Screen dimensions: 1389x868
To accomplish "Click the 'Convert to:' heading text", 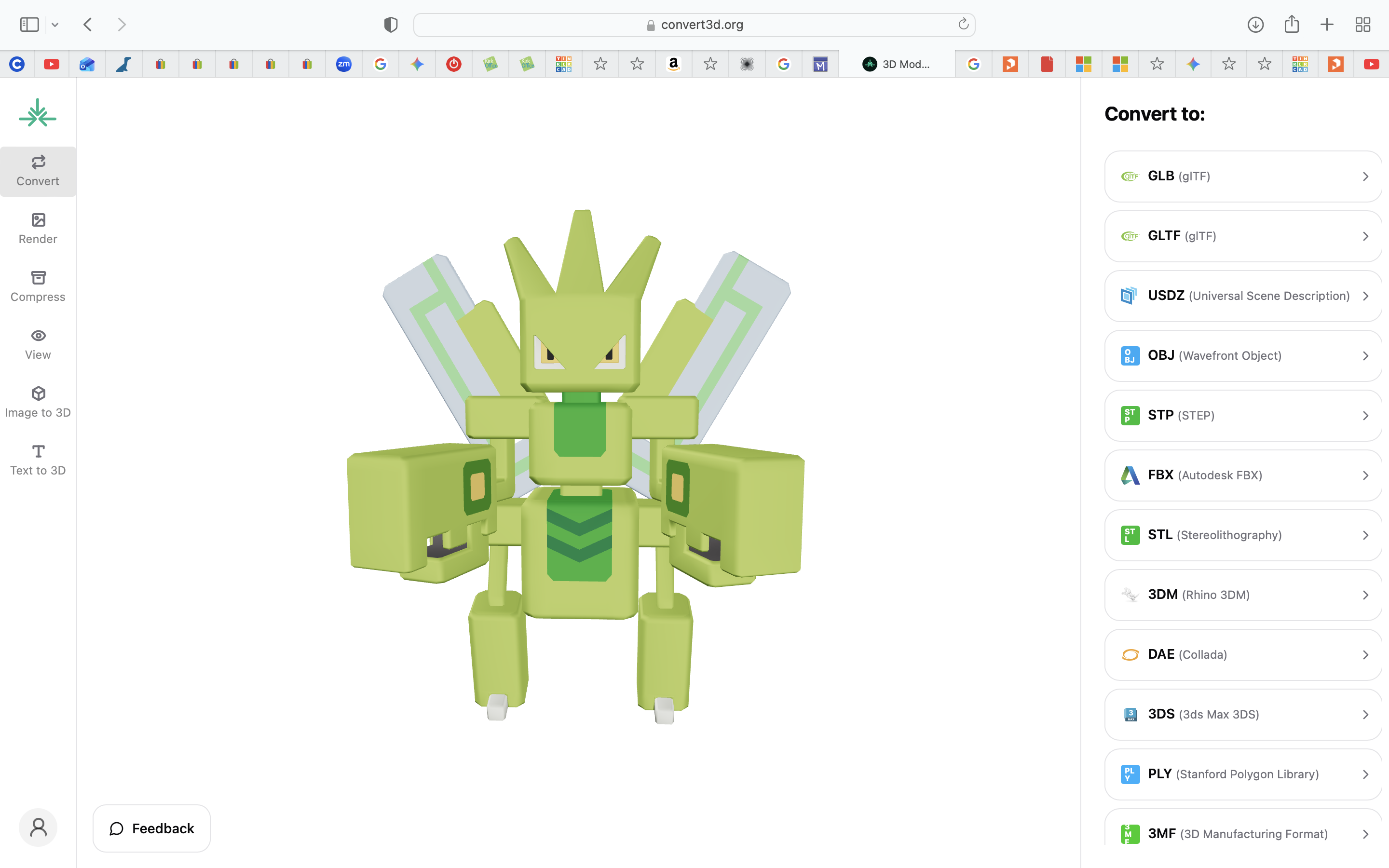I will (1154, 114).
